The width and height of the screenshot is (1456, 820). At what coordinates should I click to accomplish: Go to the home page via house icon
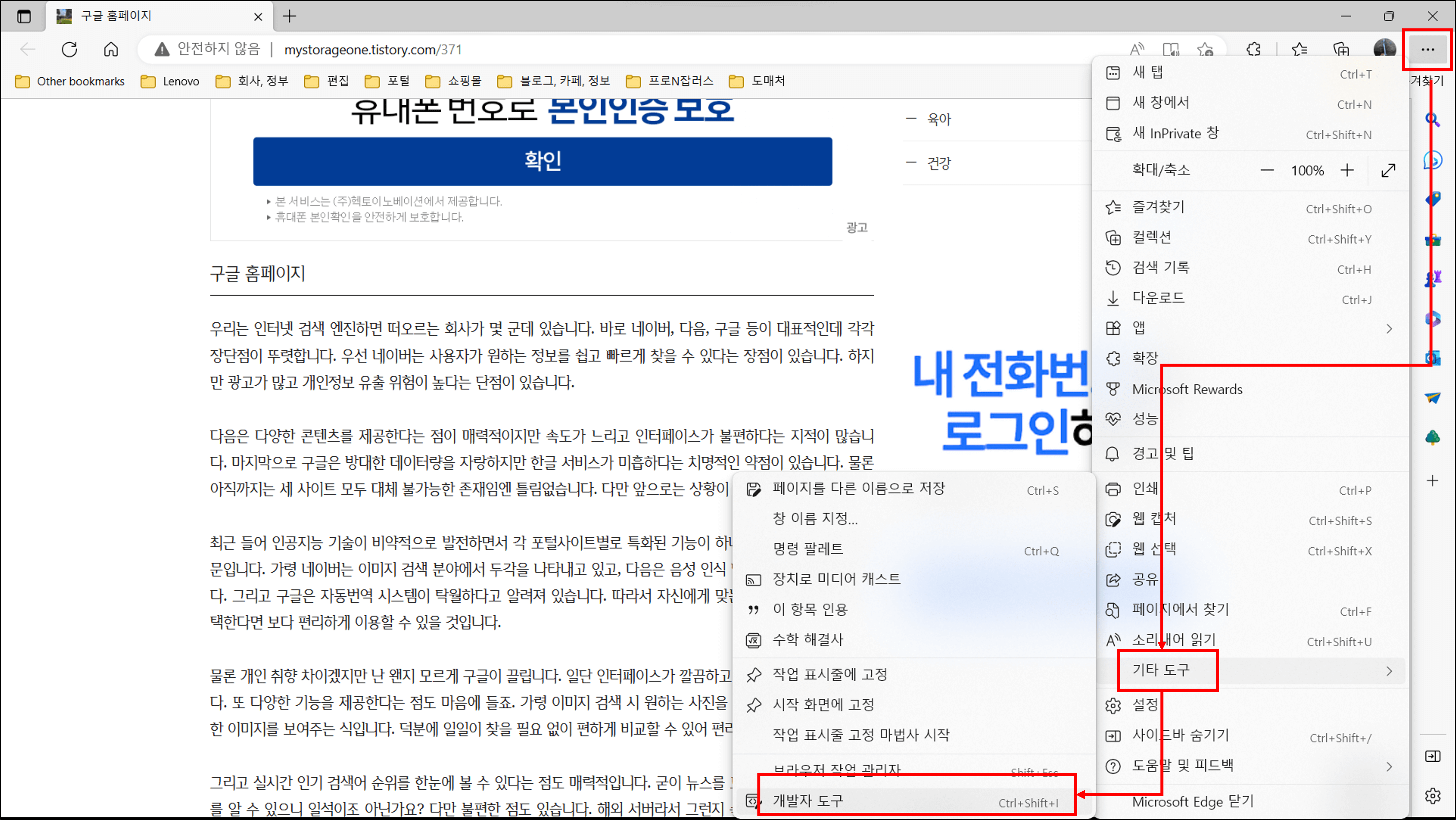tap(111, 50)
